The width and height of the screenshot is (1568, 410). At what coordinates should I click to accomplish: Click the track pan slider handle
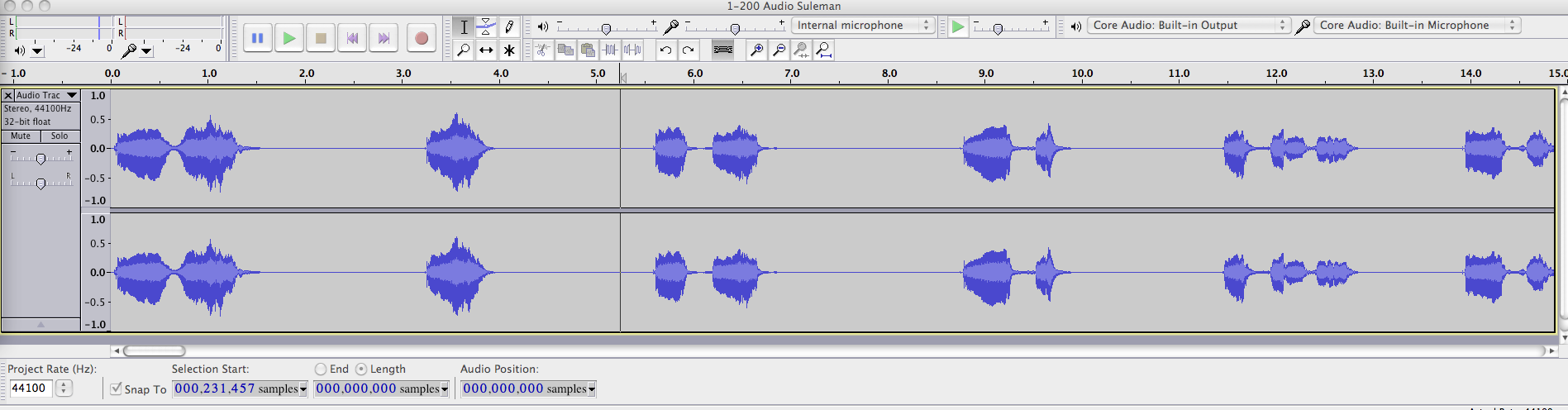click(x=41, y=184)
